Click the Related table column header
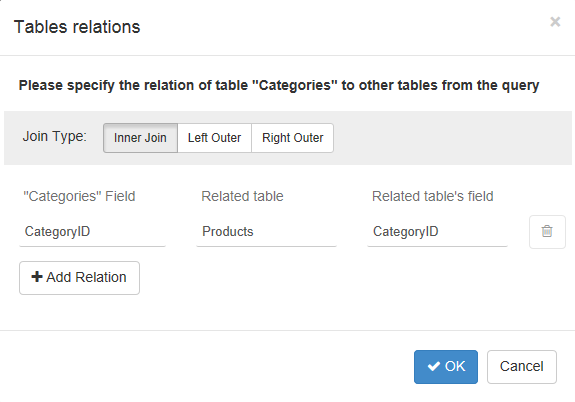The image size is (575, 402). 242,196
